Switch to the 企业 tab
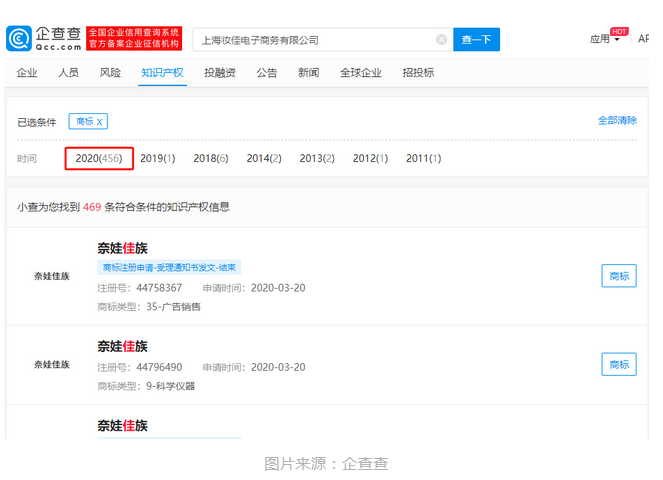 coord(27,73)
